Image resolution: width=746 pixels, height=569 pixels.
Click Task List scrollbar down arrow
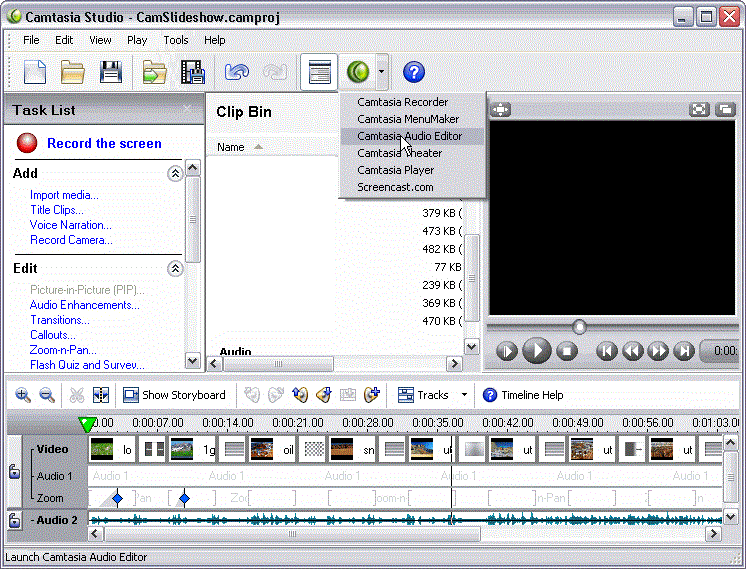[192, 361]
